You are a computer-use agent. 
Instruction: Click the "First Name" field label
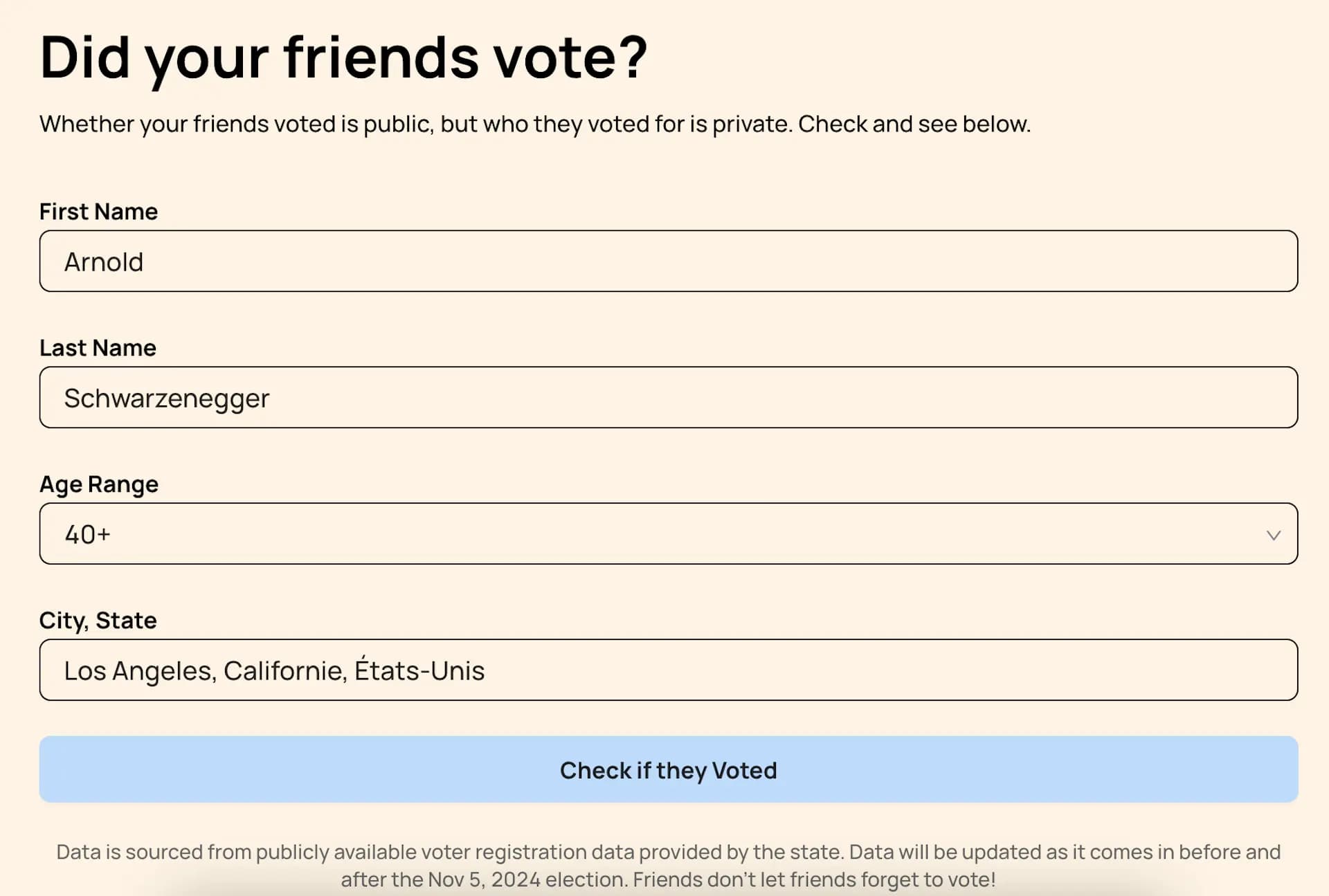[x=98, y=211]
